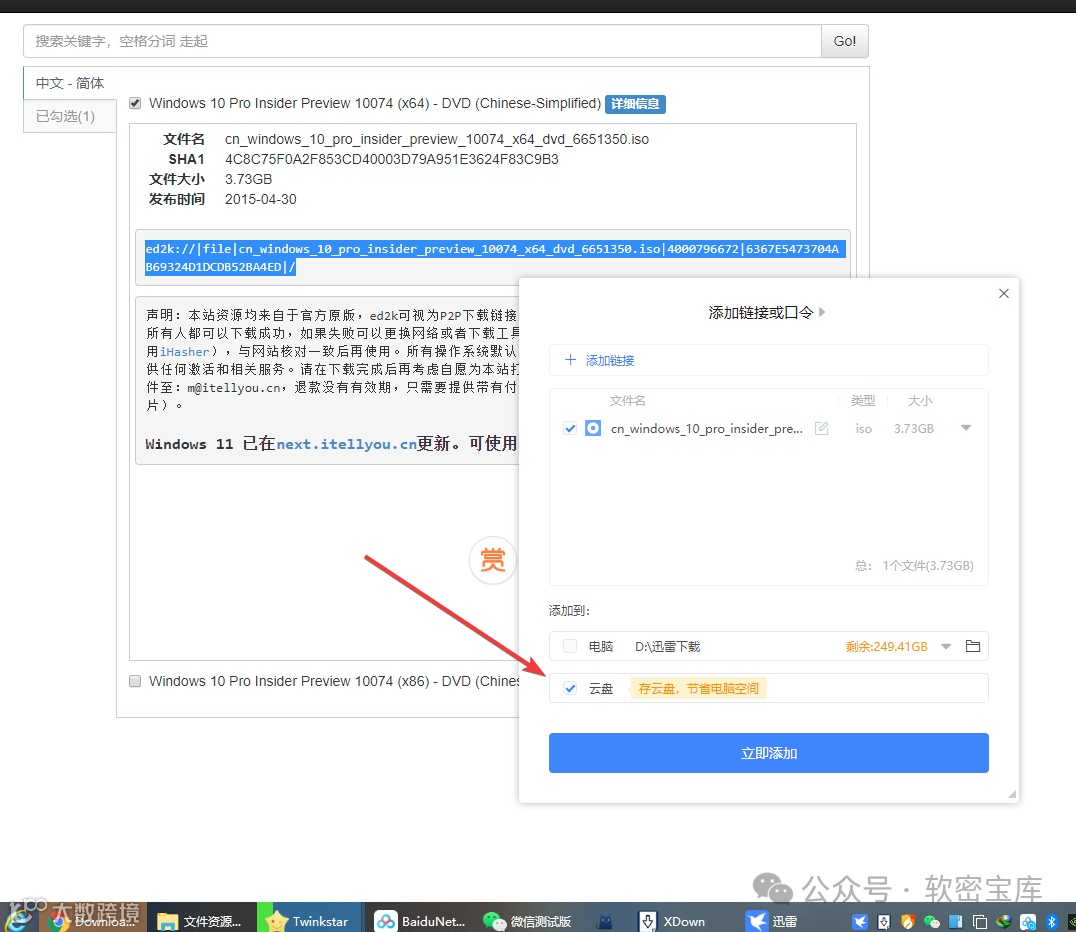Screen dimensions: 1076x932
Task: Click the total 1个文件(3.73GB) summary
Action: tap(928, 566)
